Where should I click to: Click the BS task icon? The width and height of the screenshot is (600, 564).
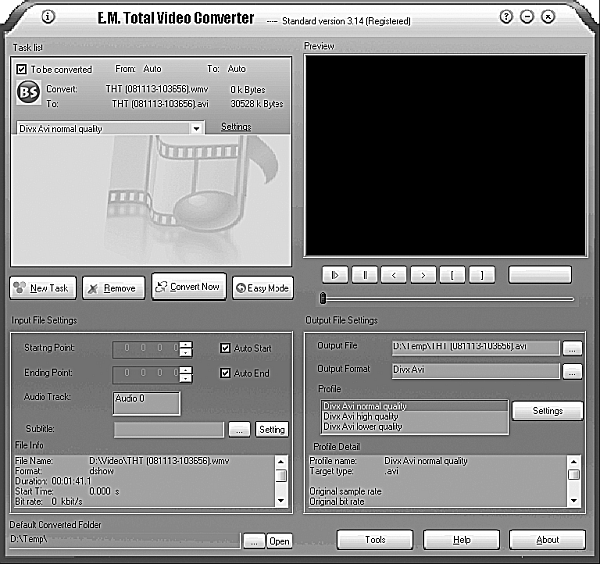(x=28, y=92)
